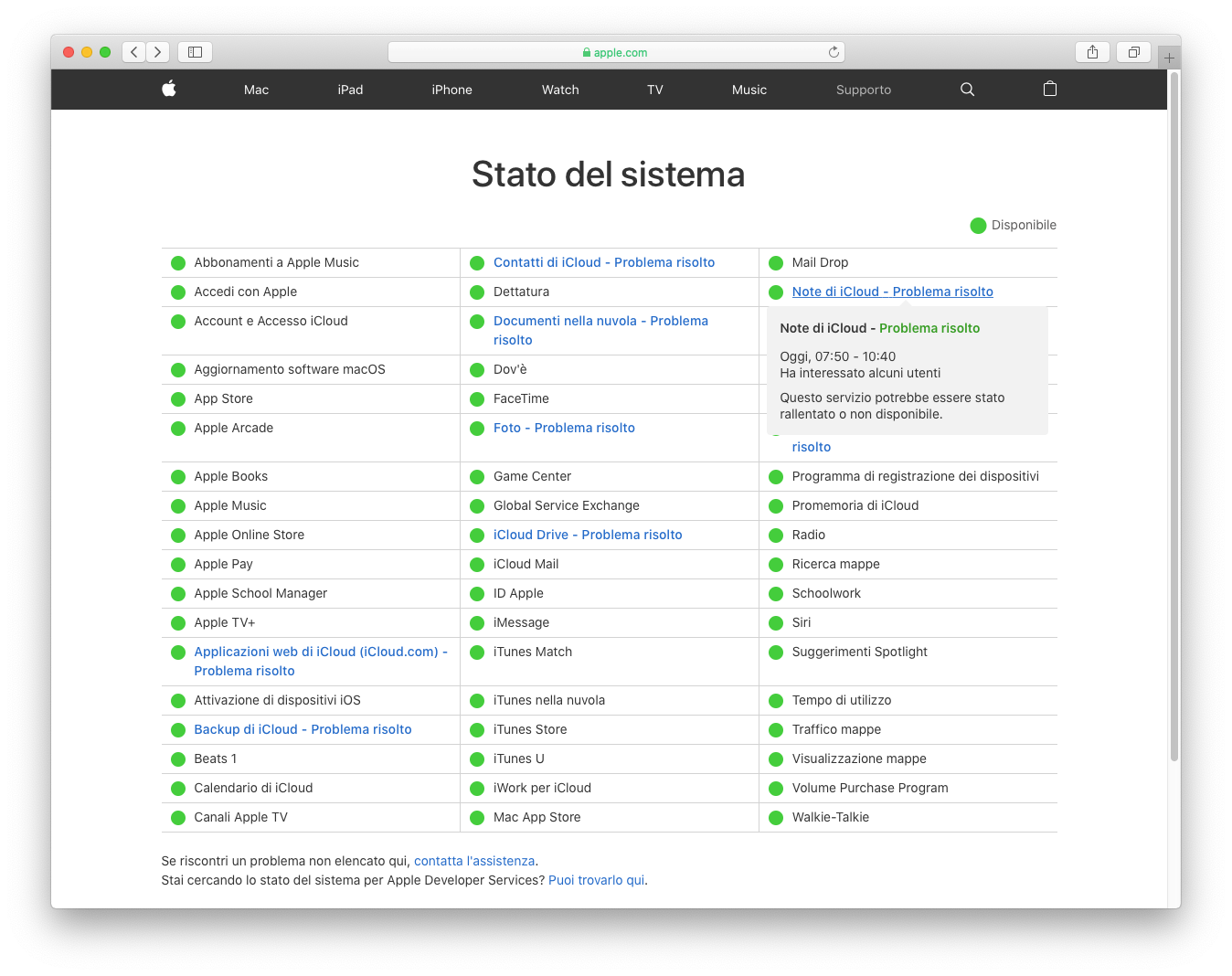Image resolution: width=1232 pixels, height=976 pixels.
Task: Follow the Puoi trovarlo qui link
Action: pyautogui.click(x=596, y=880)
